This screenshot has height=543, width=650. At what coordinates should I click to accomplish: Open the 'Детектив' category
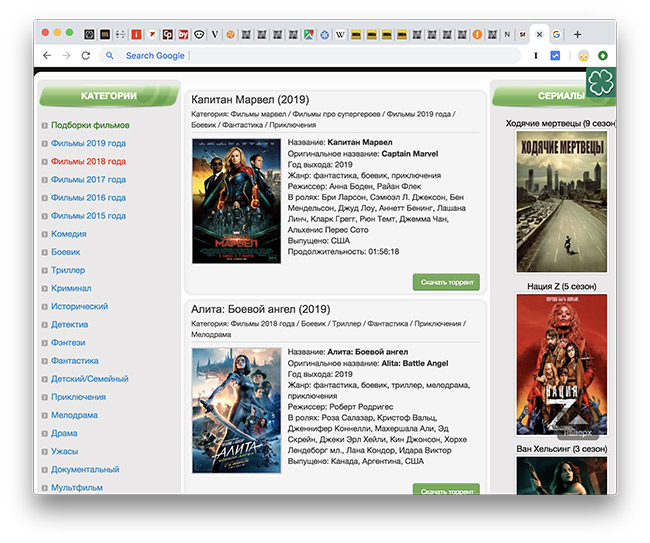(69, 325)
